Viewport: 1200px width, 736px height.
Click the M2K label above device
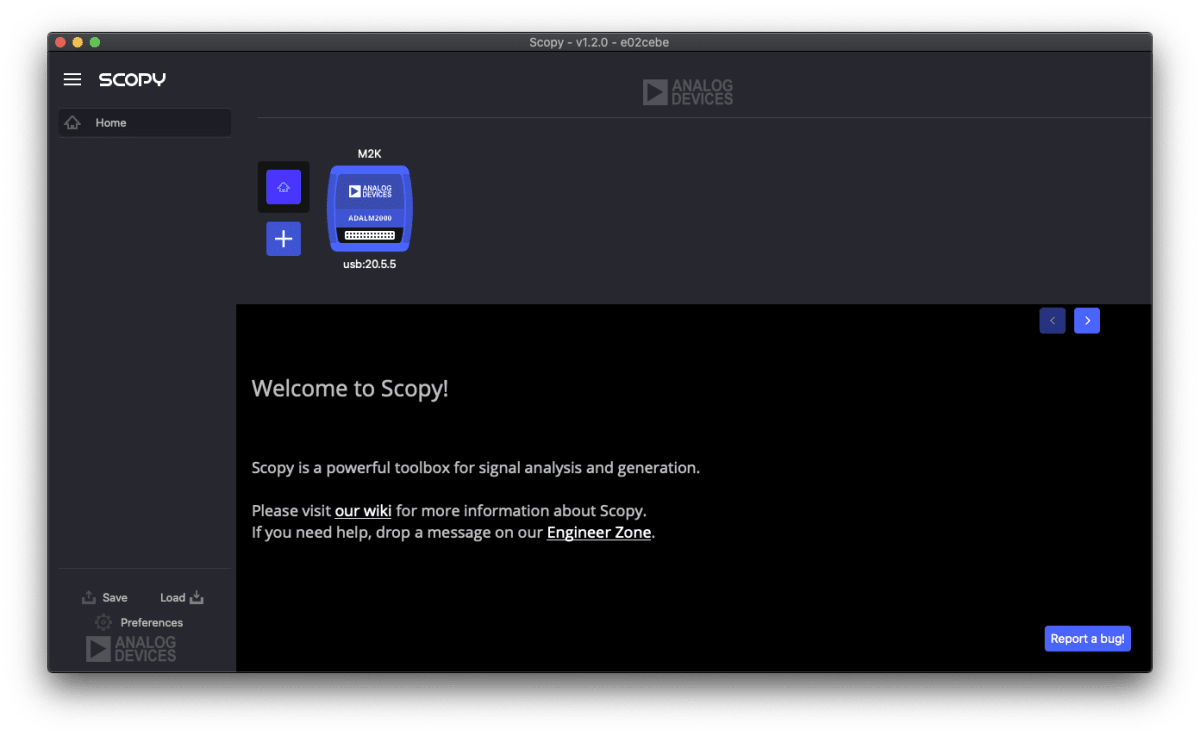[x=369, y=153]
